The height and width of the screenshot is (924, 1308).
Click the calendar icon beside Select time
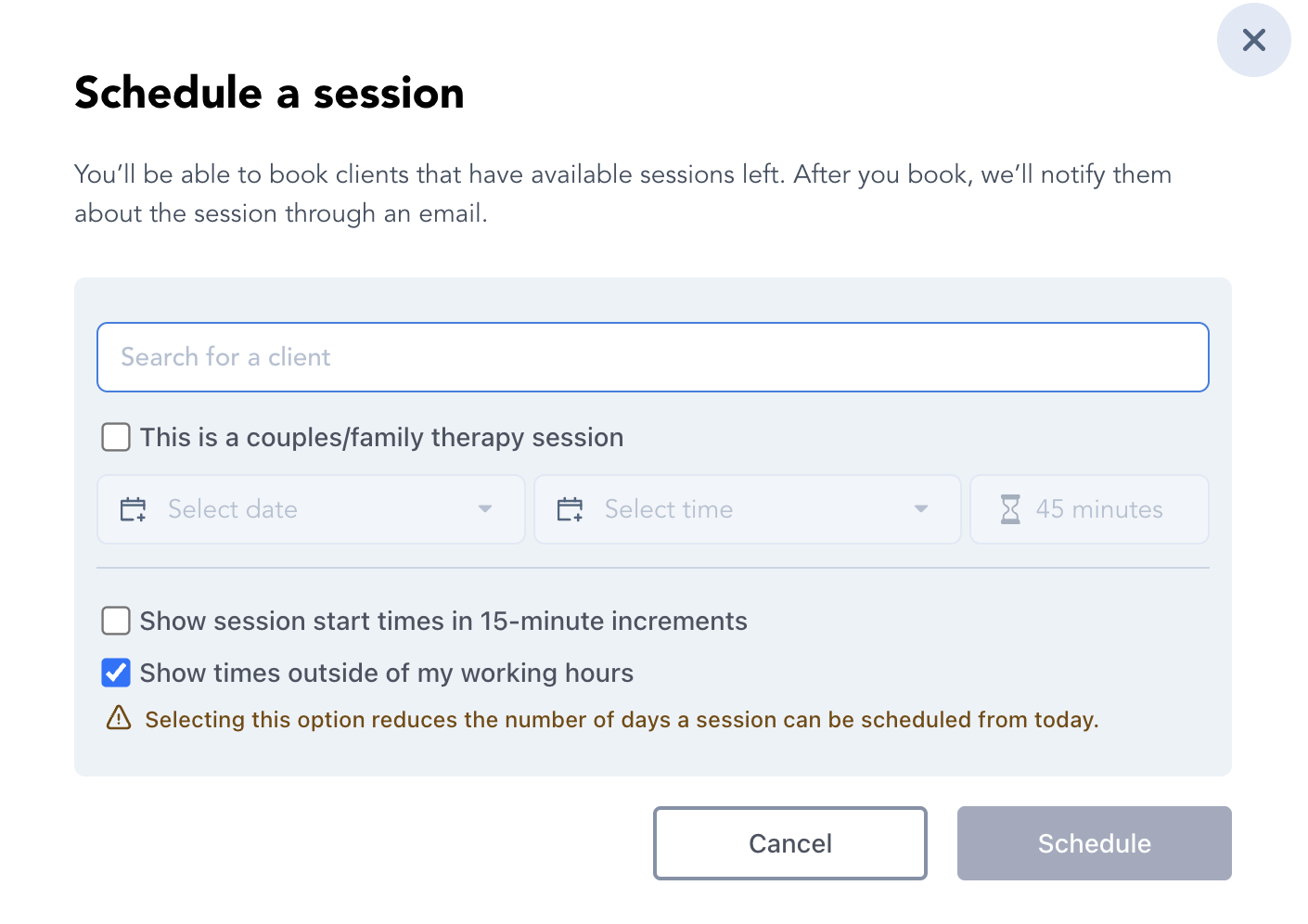point(570,509)
